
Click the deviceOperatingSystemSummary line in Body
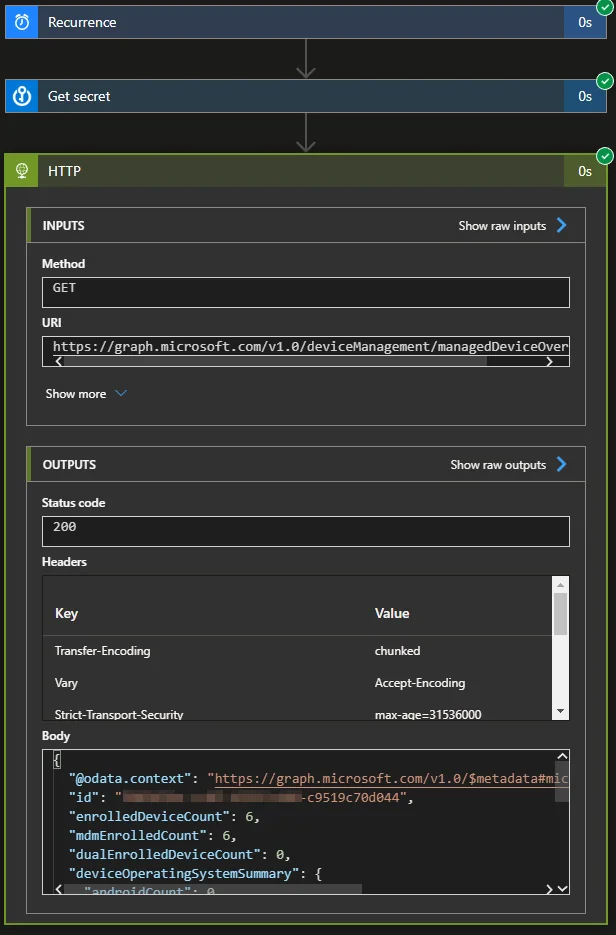pos(196,874)
